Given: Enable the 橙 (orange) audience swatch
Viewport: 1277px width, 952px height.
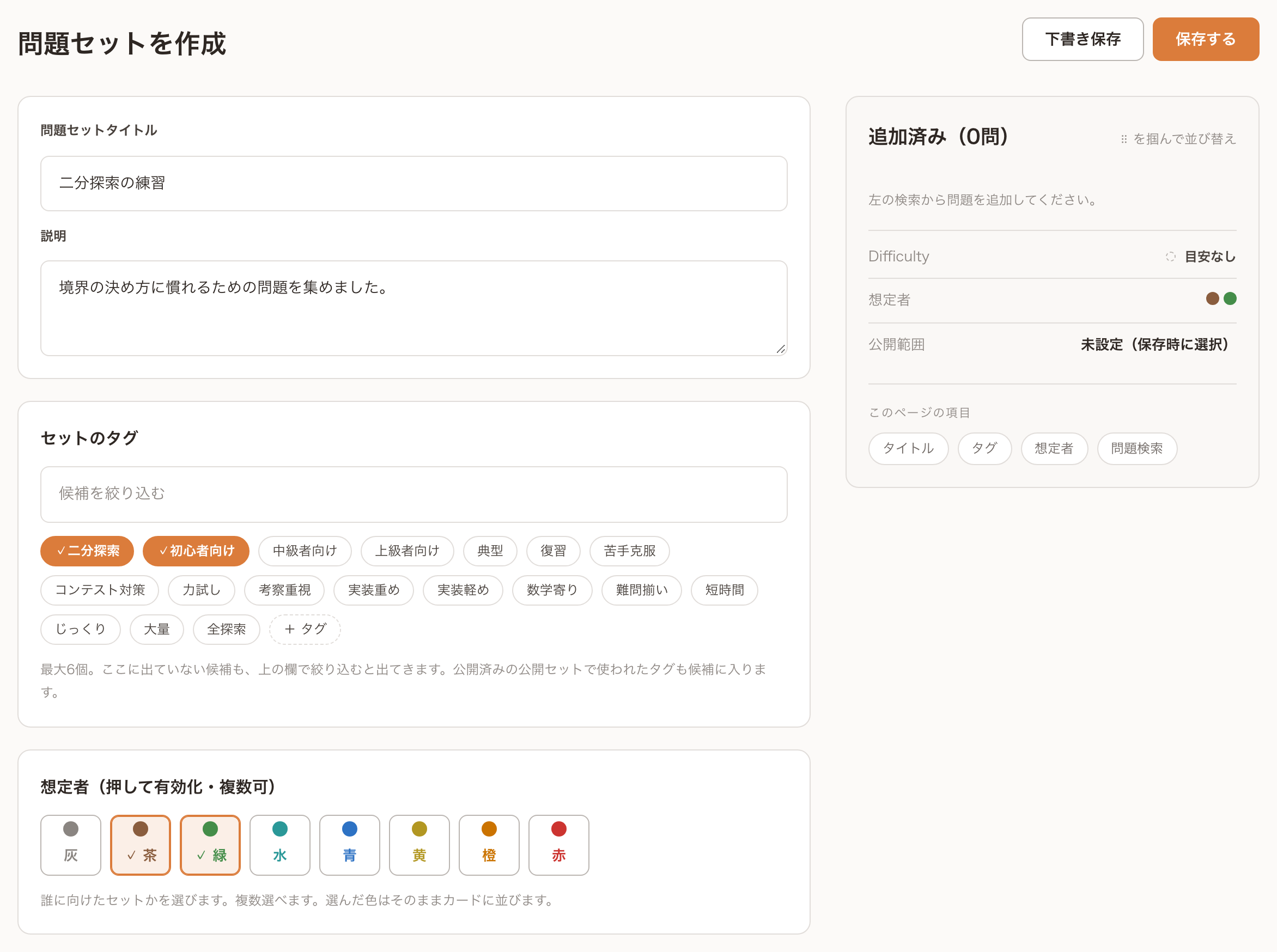Looking at the screenshot, I should (x=489, y=845).
